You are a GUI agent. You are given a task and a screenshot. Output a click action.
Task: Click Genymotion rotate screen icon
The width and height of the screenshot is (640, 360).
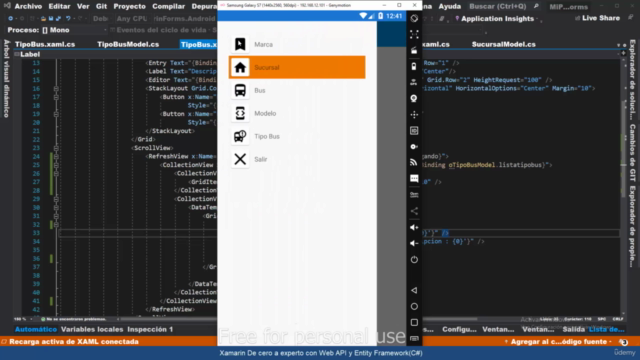pos(414,18)
